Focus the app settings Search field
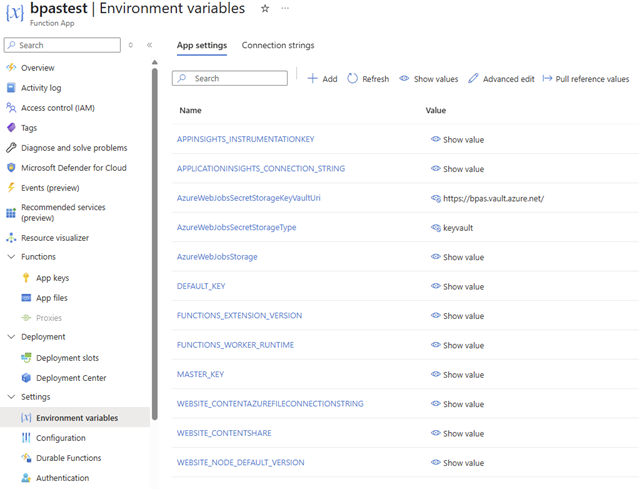This screenshot has height=489, width=639. tap(230, 78)
